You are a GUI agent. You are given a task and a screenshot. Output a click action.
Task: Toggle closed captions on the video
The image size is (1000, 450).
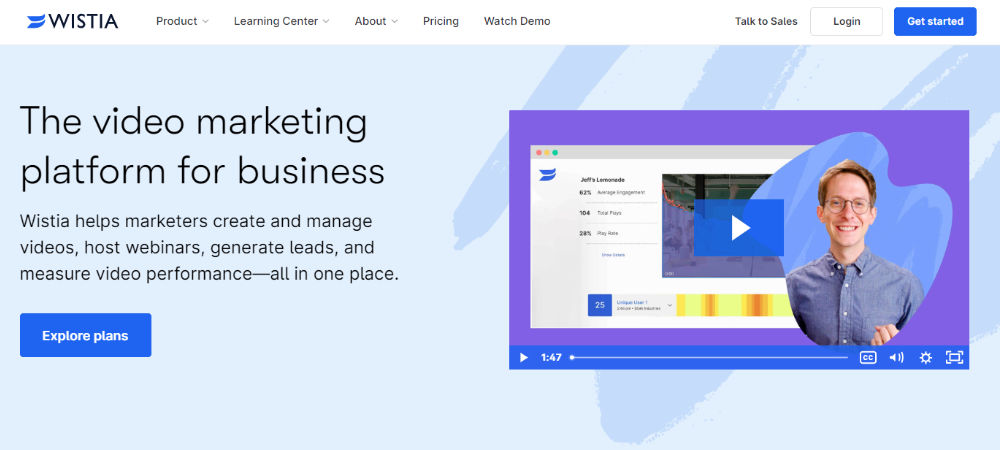point(868,358)
